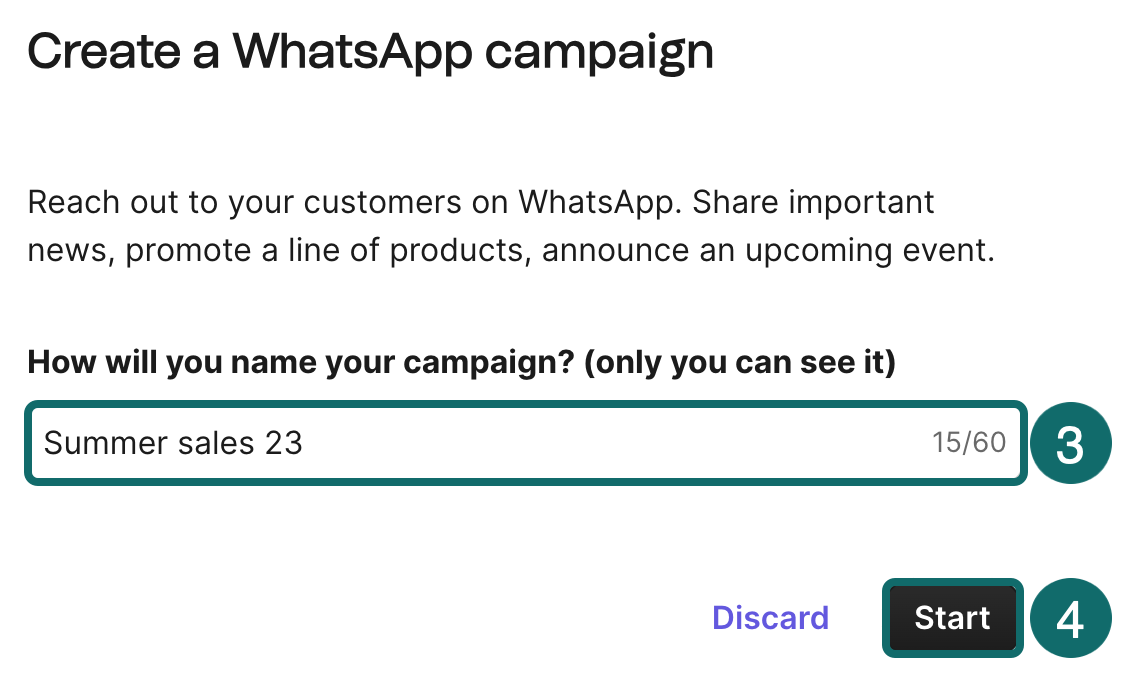Discard the WhatsApp campaign draft
This screenshot has width=1122, height=684.
(x=770, y=618)
